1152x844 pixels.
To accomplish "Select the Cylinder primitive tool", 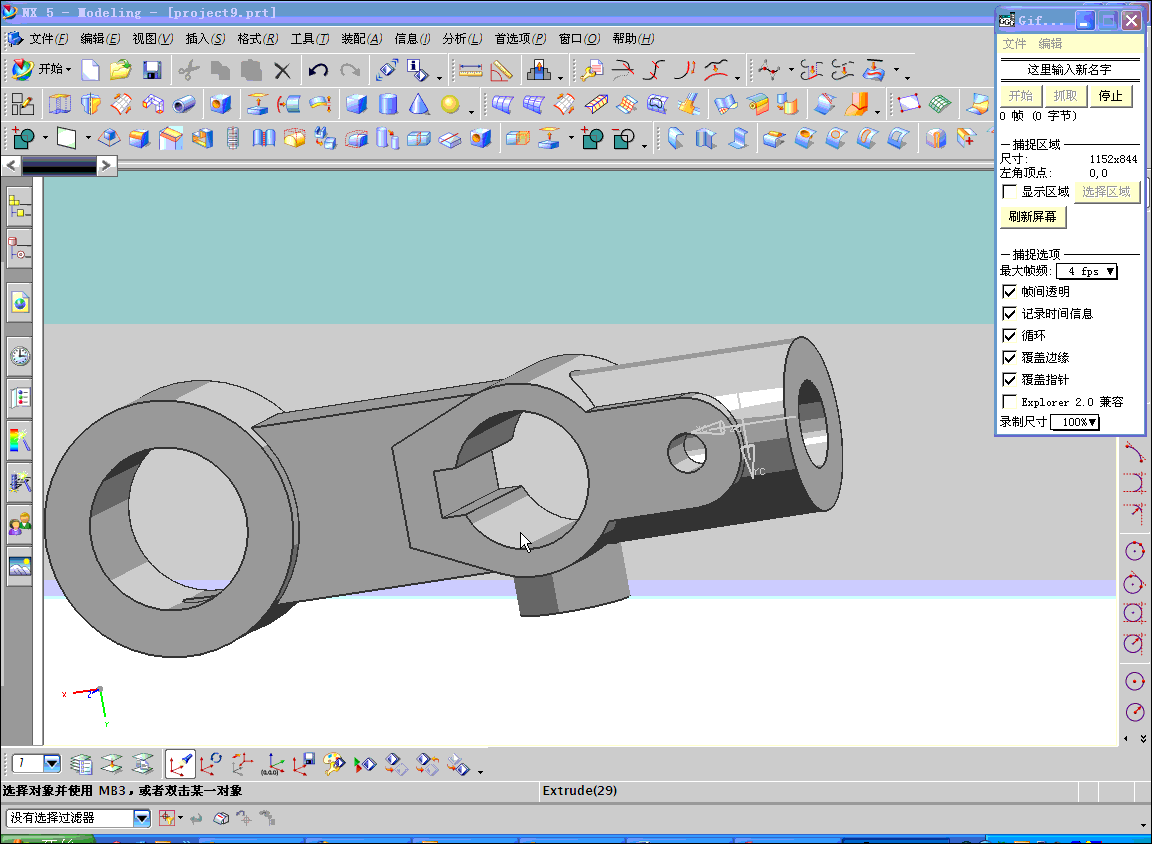I will click(x=387, y=103).
